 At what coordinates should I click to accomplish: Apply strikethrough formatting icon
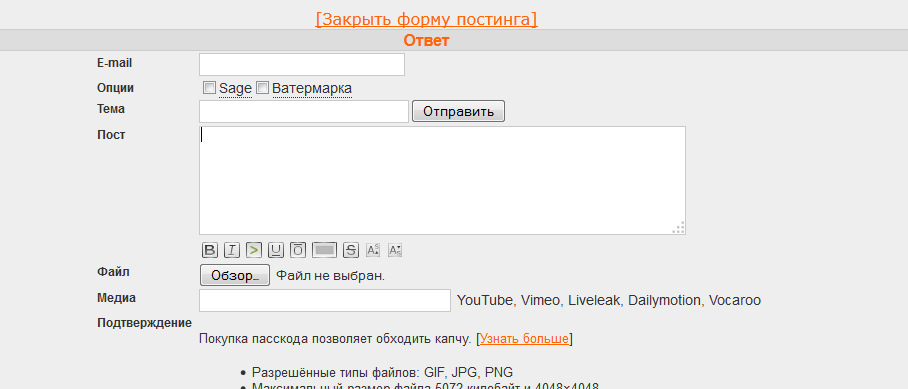click(x=351, y=250)
